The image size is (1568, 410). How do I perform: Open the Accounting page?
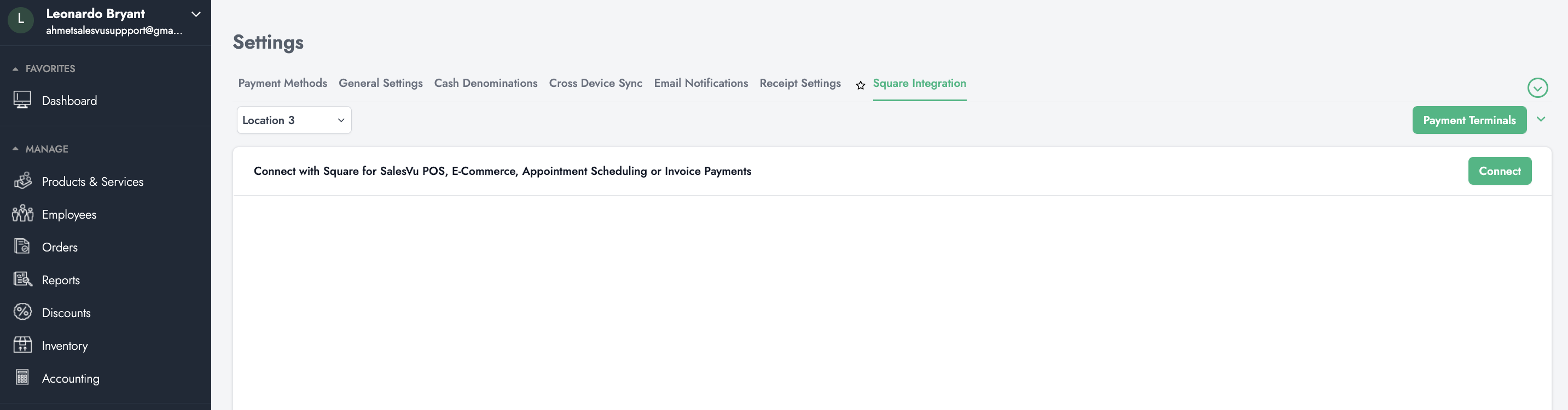click(x=71, y=379)
